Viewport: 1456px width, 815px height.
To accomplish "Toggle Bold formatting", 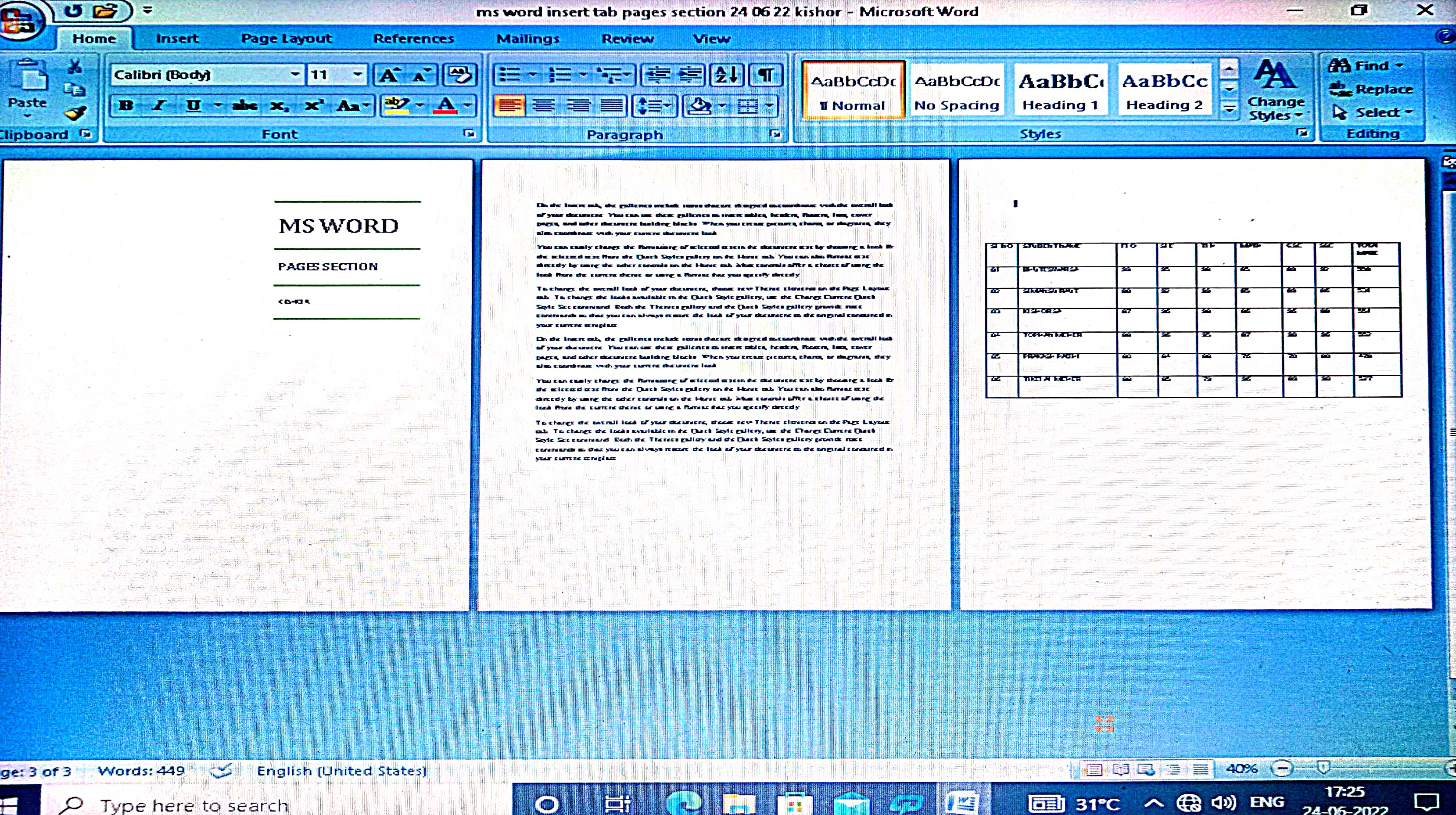I will point(126,106).
